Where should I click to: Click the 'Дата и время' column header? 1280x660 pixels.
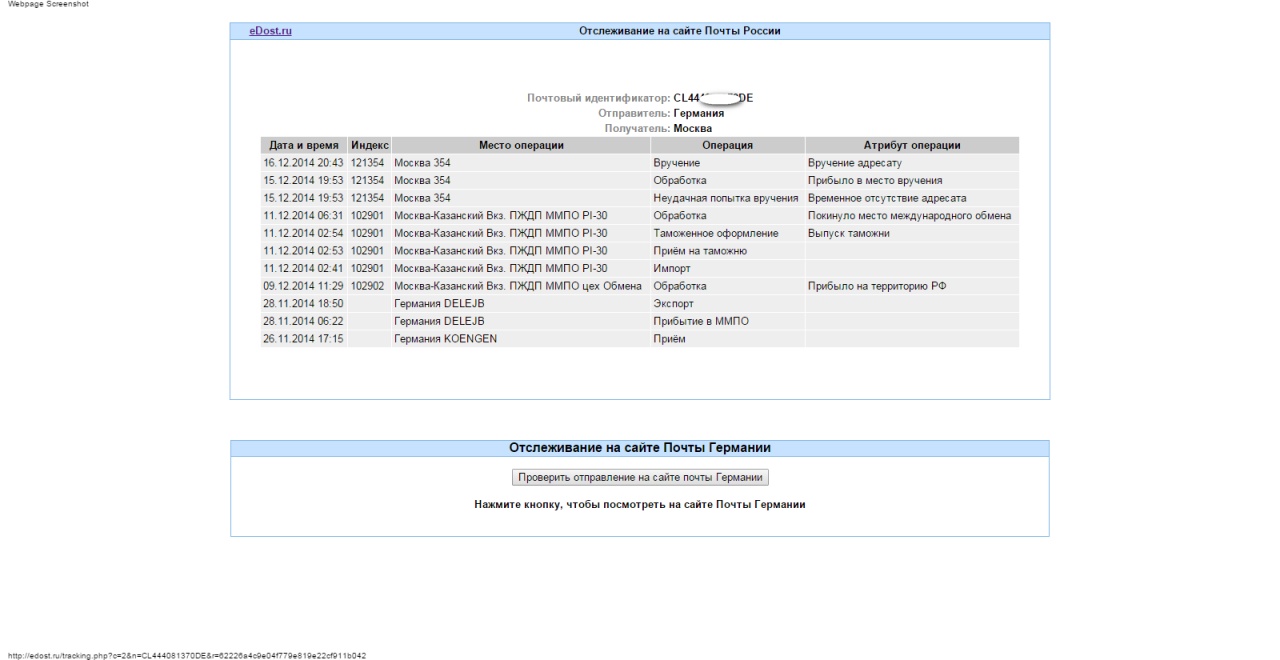pos(304,145)
